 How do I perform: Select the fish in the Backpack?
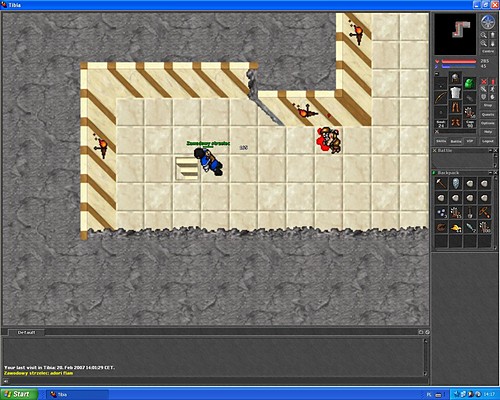click(470, 227)
